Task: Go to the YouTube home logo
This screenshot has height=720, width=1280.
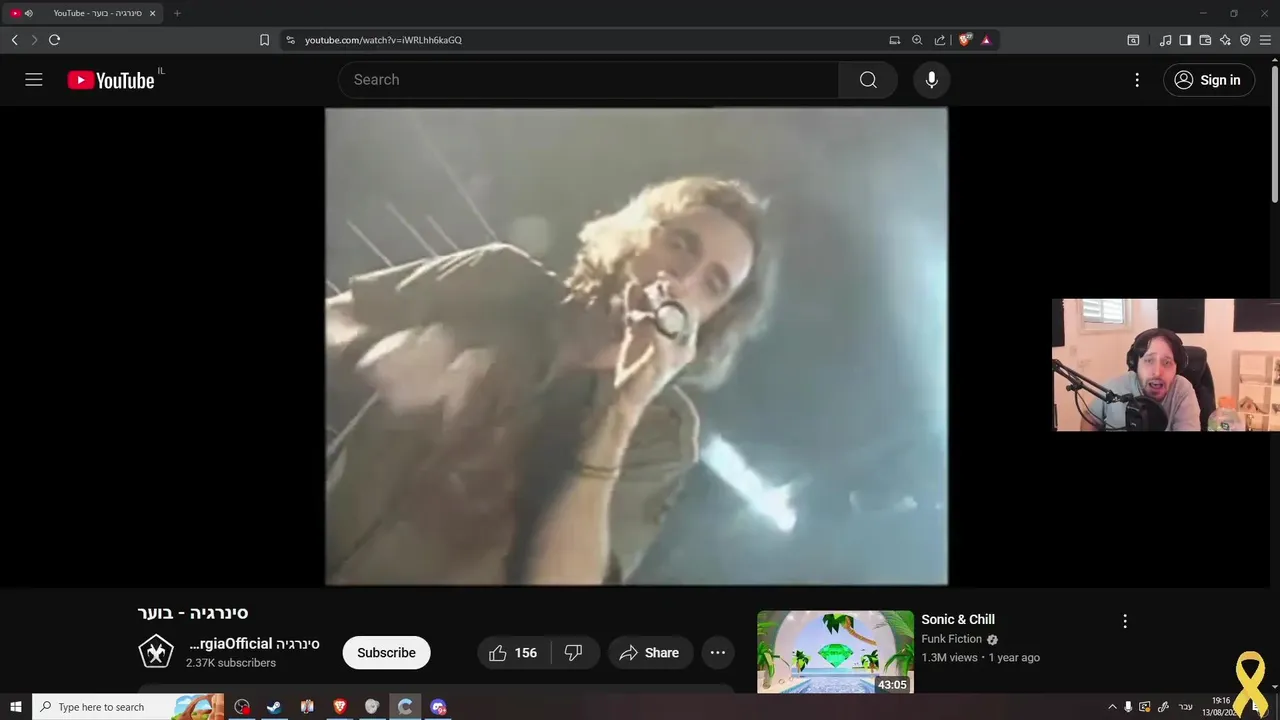Action: point(111,80)
